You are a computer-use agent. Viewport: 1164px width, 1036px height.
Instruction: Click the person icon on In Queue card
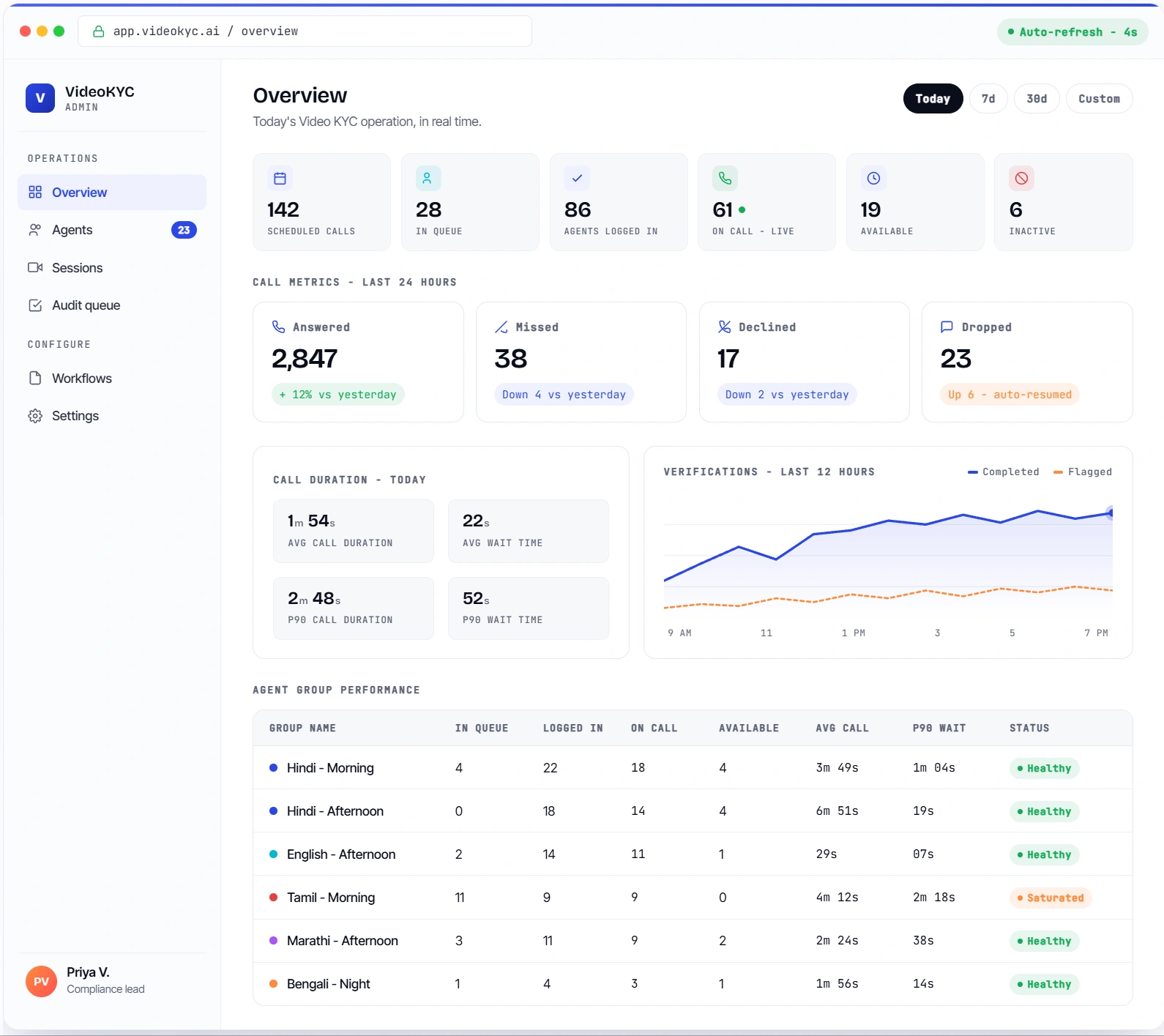(428, 179)
